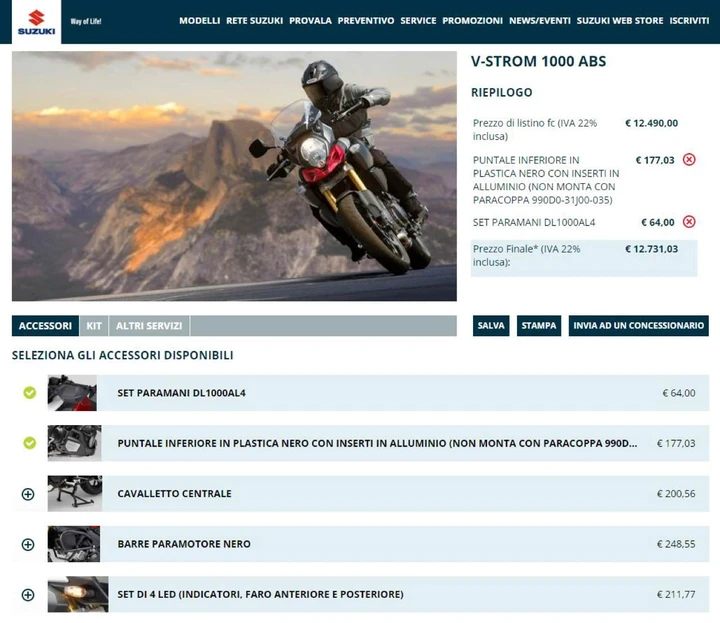Click the Prezzo di listino fc label
Screen dimensions: 720x623
tap(535, 129)
